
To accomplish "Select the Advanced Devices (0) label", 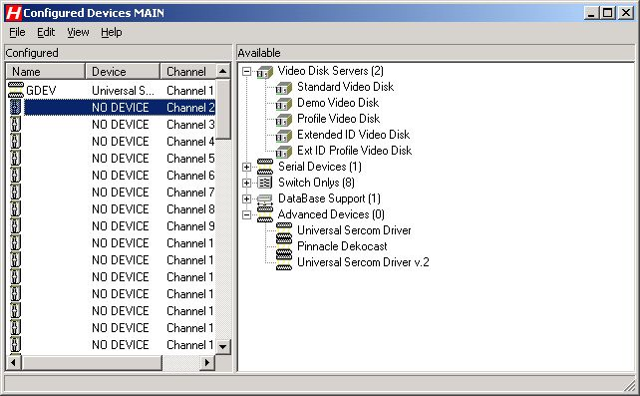I will click(x=331, y=214).
